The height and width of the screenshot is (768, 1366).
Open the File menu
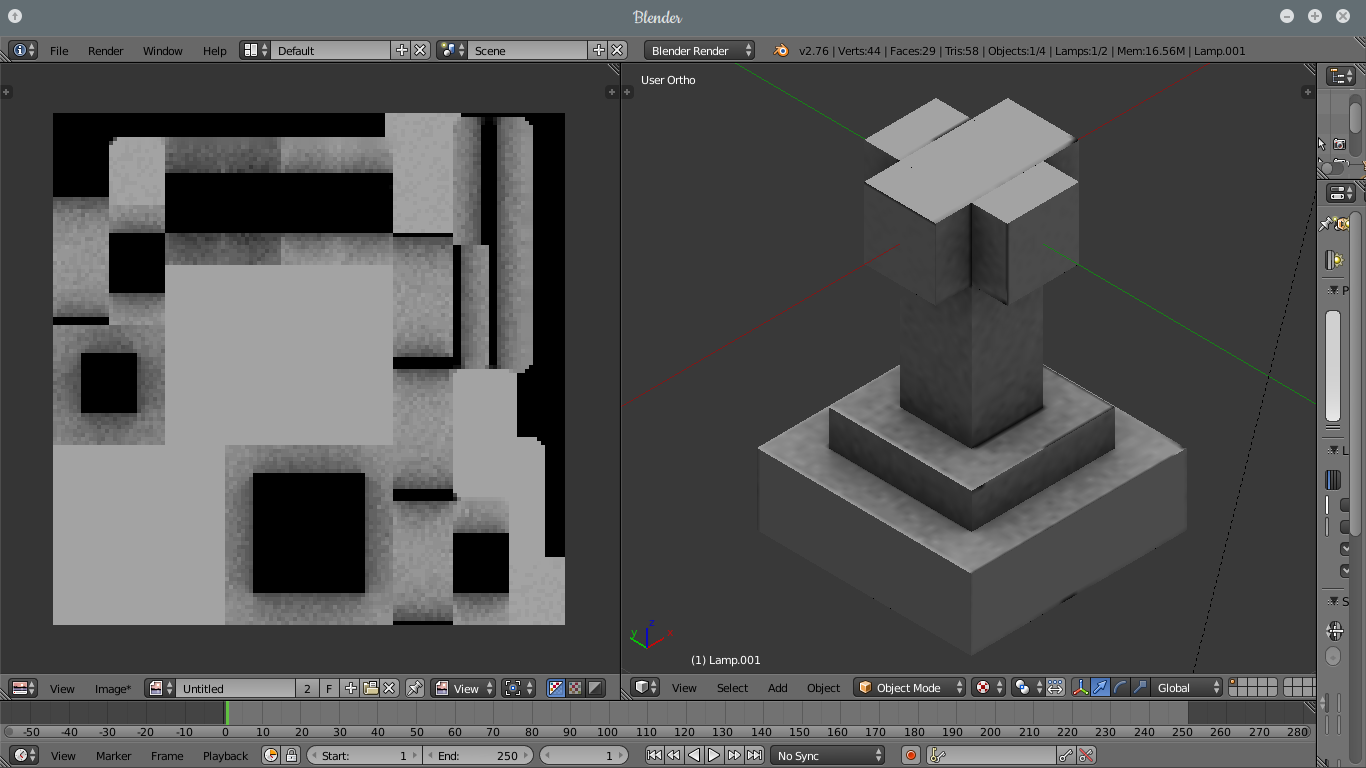[x=59, y=50]
